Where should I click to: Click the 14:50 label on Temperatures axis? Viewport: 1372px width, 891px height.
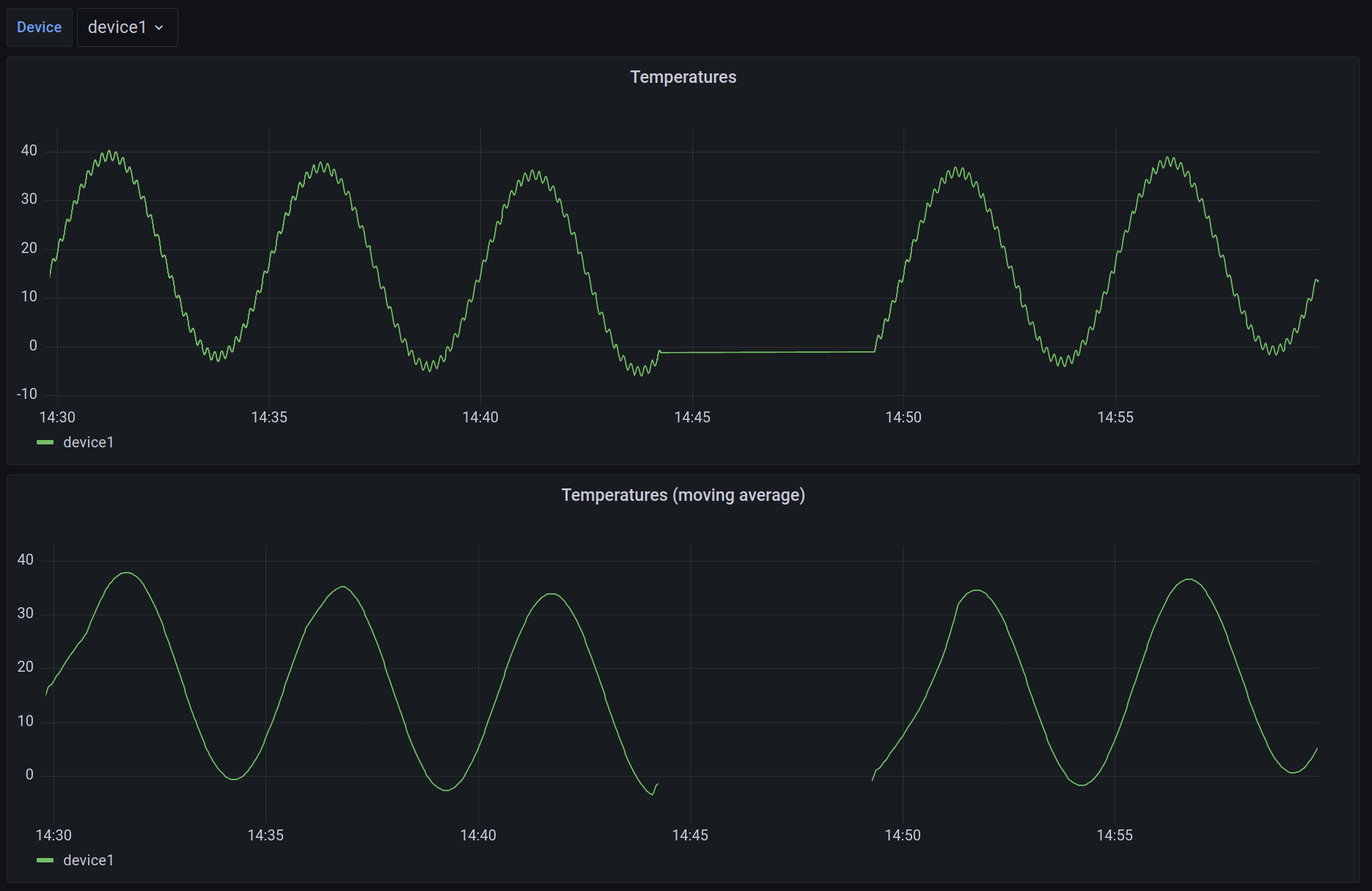tap(903, 417)
